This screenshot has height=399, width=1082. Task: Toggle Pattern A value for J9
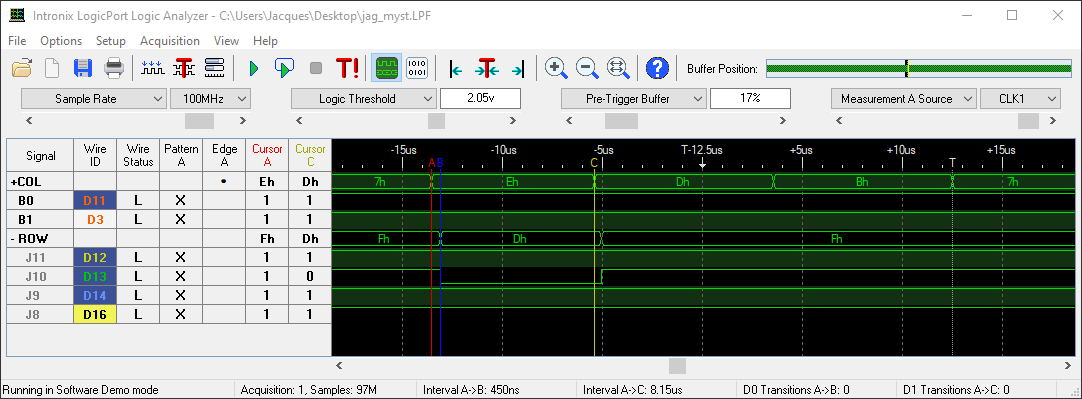[x=181, y=295]
